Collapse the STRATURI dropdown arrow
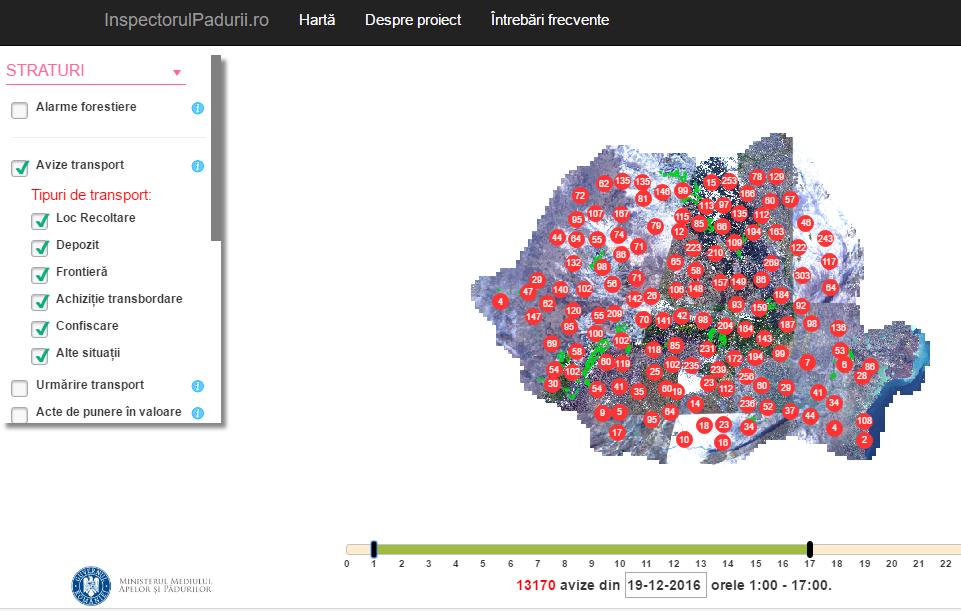961x611 pixels. (x=177, y=72)
